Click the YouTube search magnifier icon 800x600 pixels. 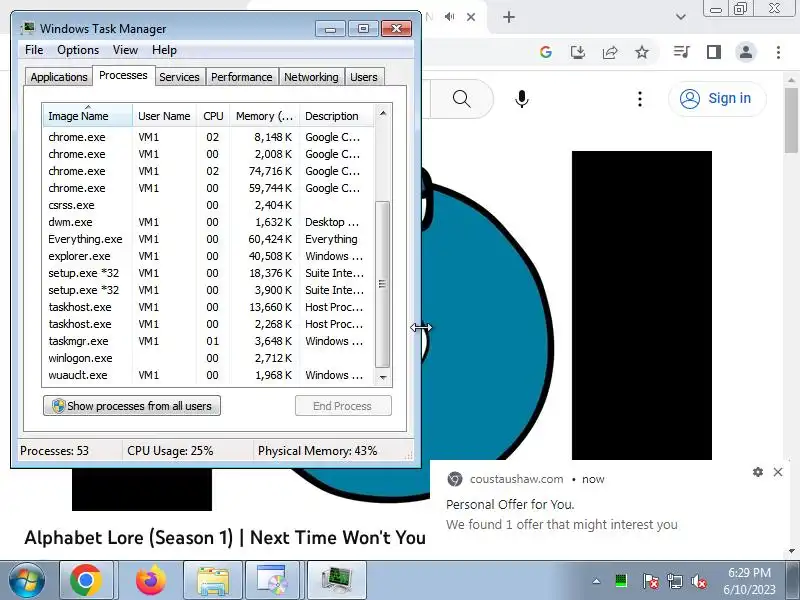point(461,98)
